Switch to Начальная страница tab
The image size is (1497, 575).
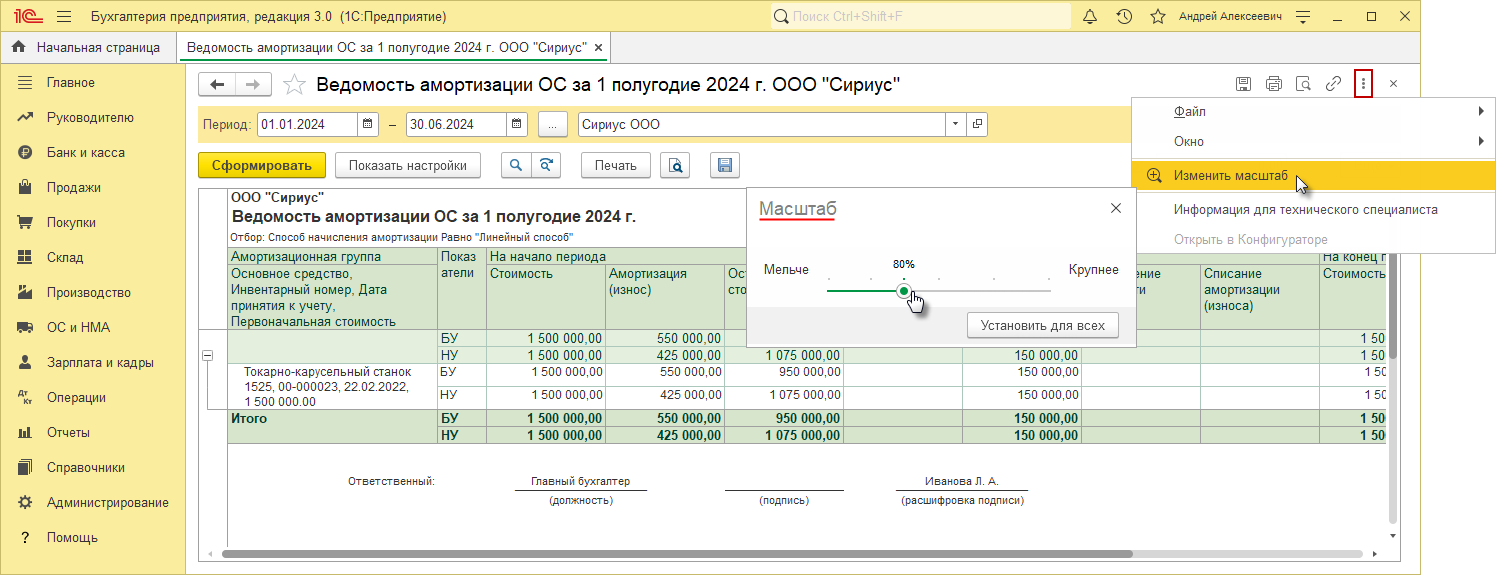(88, 47)
